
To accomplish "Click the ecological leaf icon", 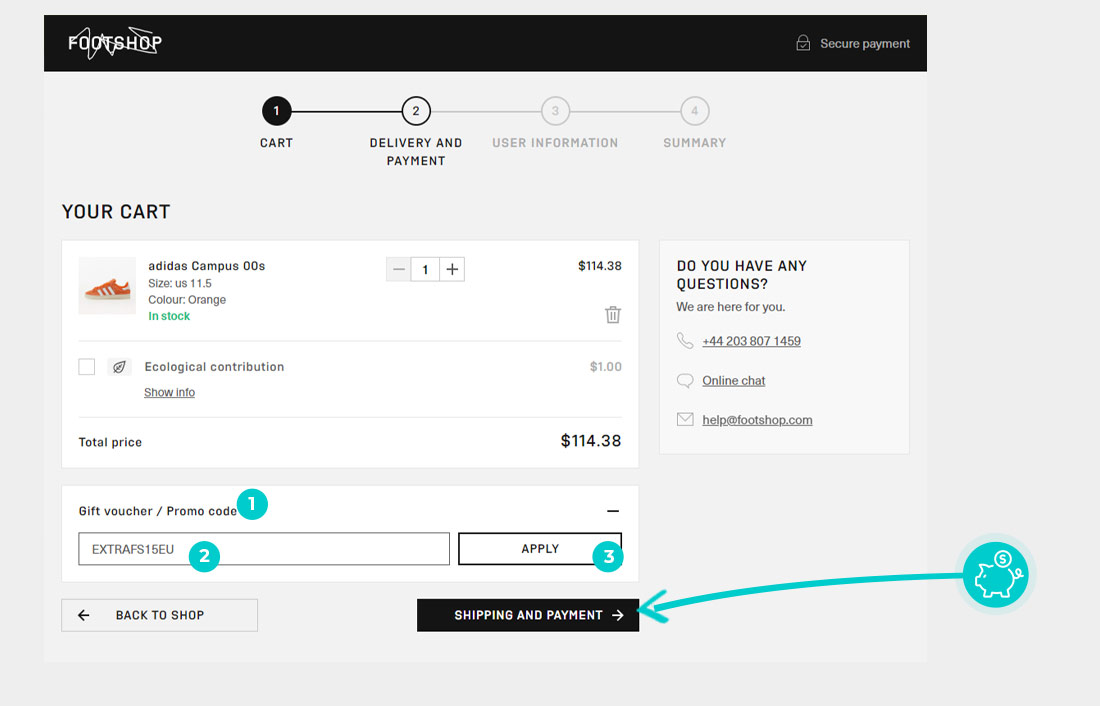I will point(119,367).
